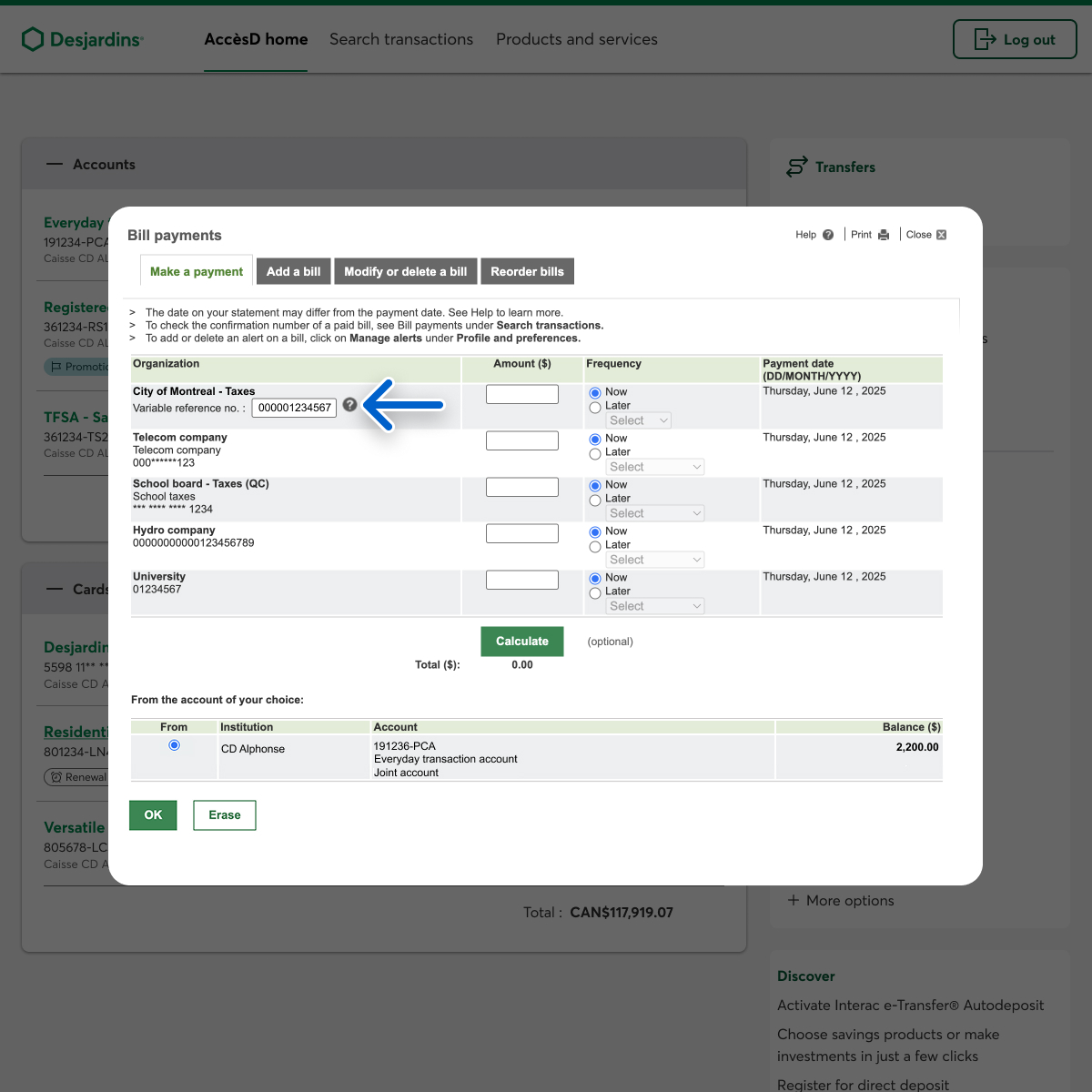The width and height of the screenshot is (1092, 1092).
Task: Open frequency Select dropdown for School board taxes
Action: coord(655,513)
